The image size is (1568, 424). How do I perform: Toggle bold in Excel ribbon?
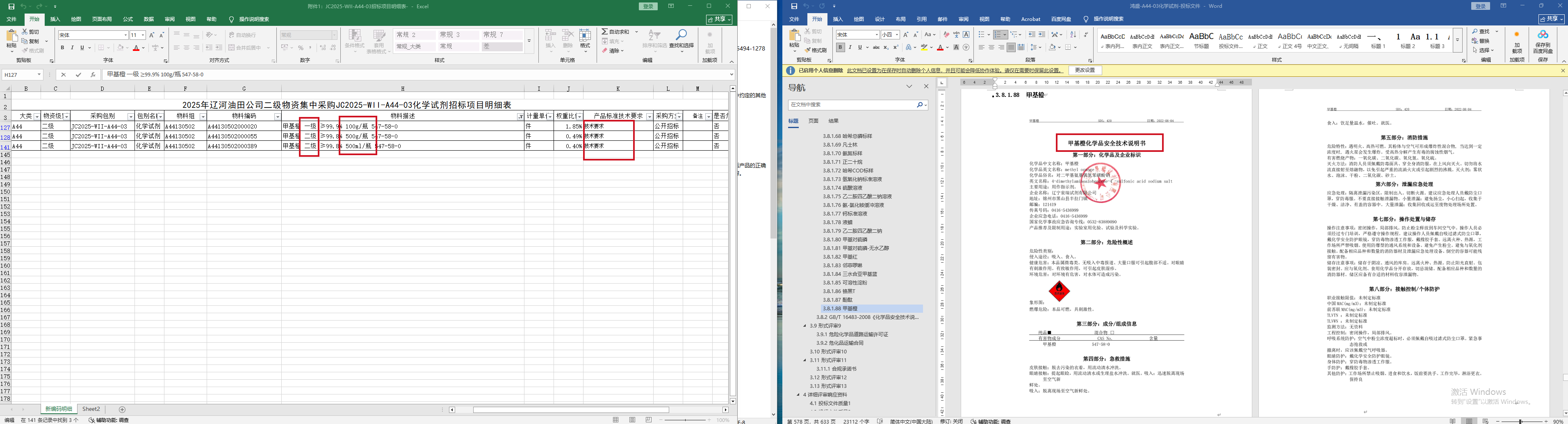pyautogui.click(x=63, y=48)
